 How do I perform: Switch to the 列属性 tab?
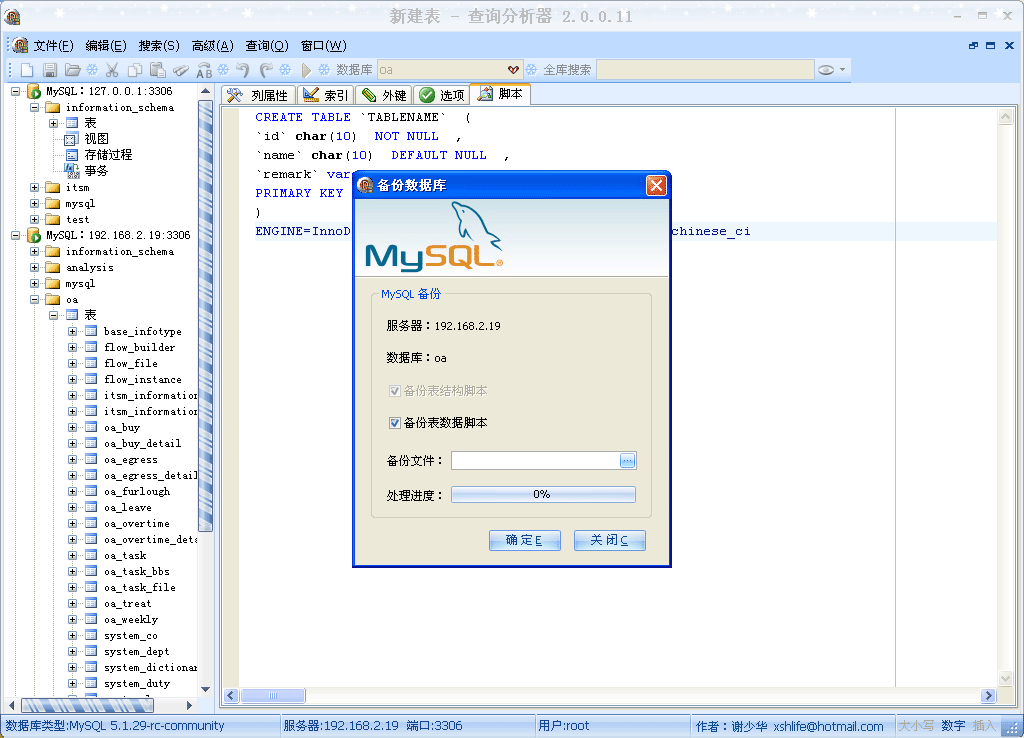[x=258, y=95]
